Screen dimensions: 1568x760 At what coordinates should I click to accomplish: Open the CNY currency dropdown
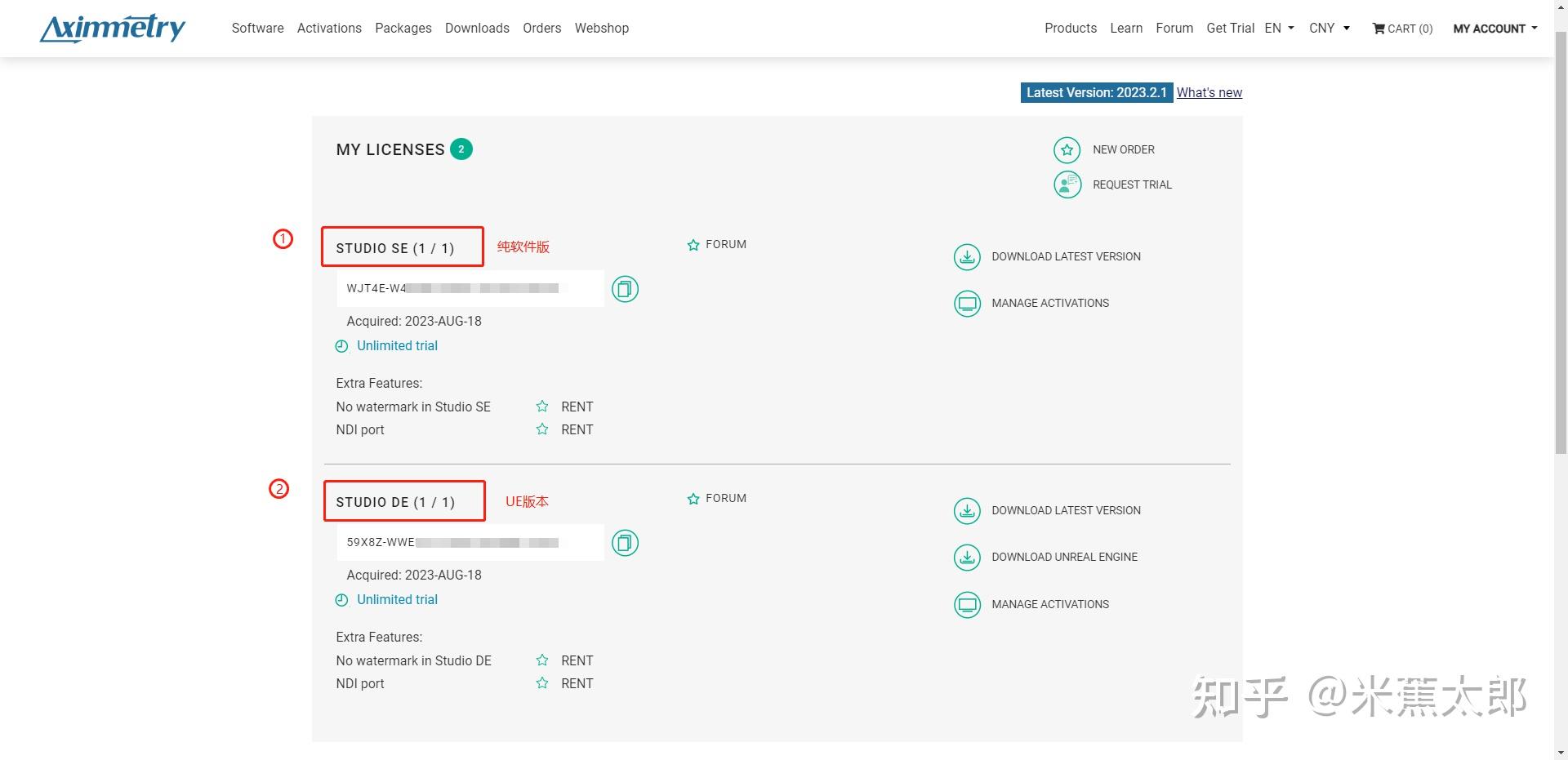point(1329,28)
